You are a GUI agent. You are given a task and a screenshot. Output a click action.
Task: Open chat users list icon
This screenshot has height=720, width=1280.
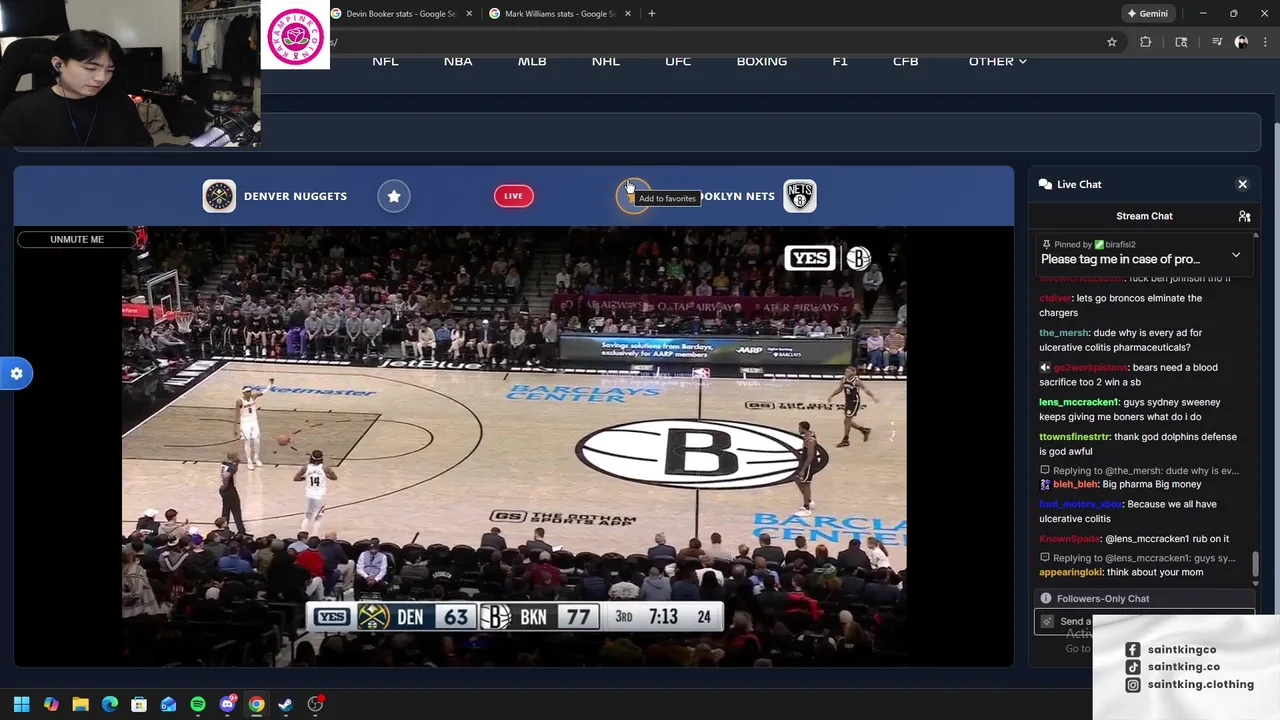click(x=1244, y=216)
